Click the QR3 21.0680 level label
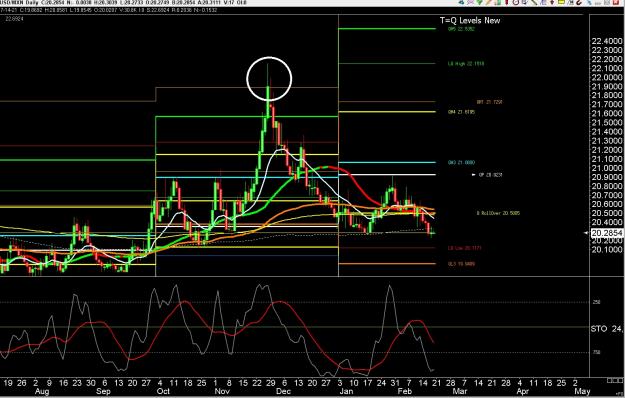Viewport: 625px width, 398px height. [461, 163]
